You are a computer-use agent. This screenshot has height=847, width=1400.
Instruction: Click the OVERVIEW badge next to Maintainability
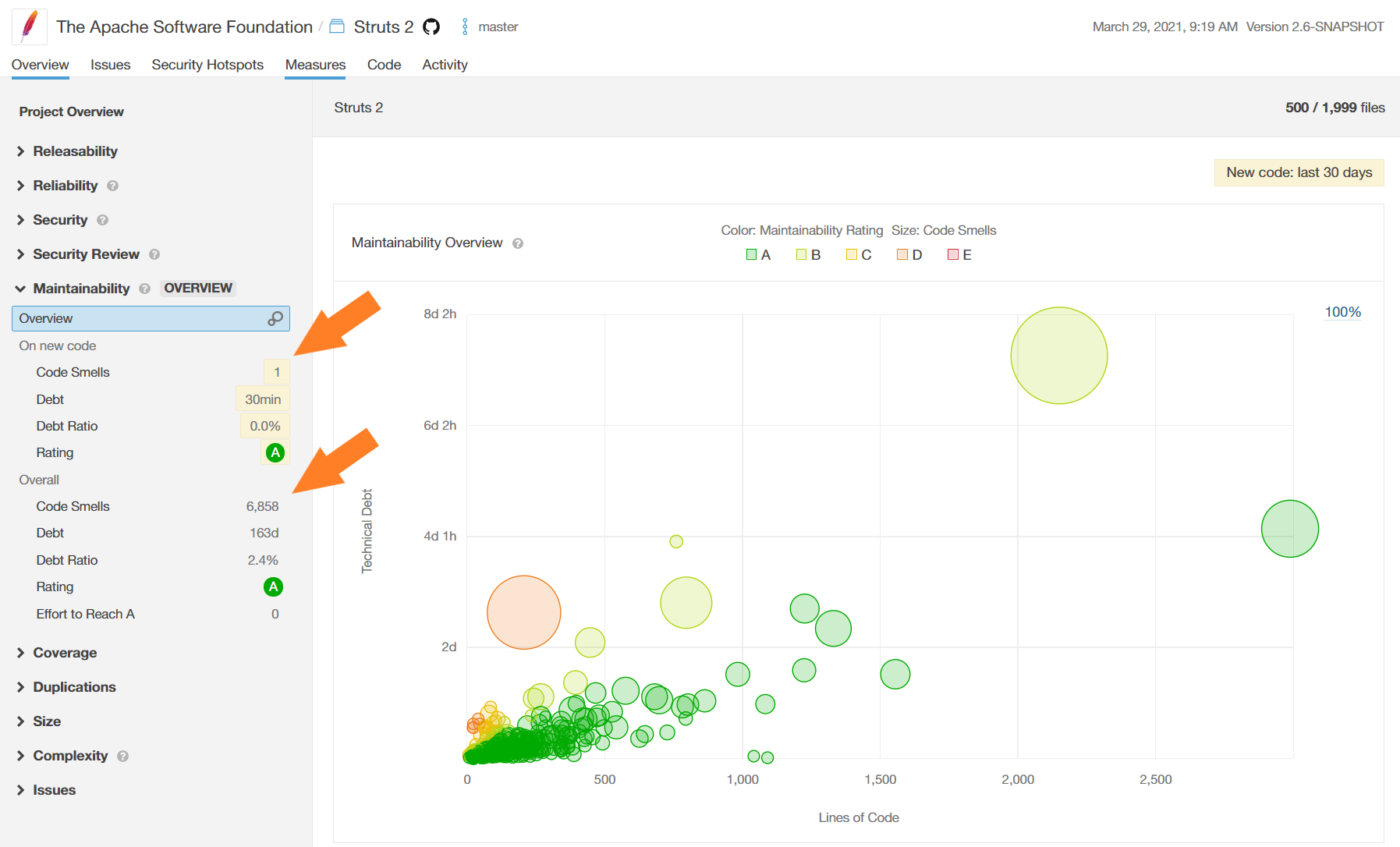tap(198, 288)
